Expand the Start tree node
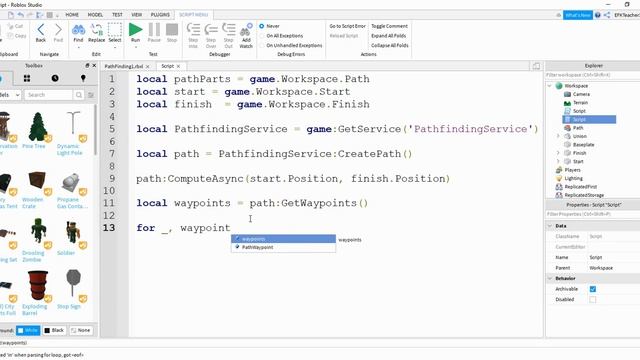This screenshot has height=360, width=640. 558,161
